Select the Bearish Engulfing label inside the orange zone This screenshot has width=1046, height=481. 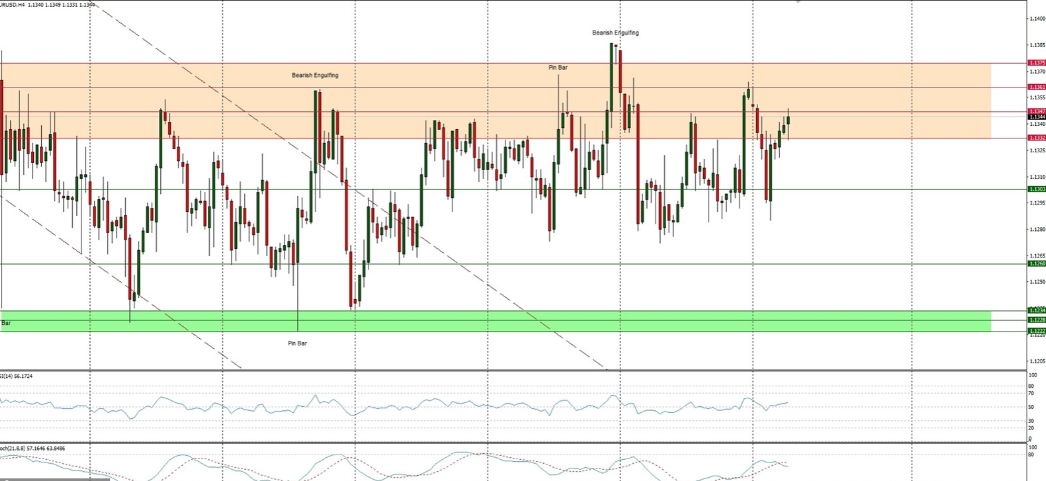(314, 75)
